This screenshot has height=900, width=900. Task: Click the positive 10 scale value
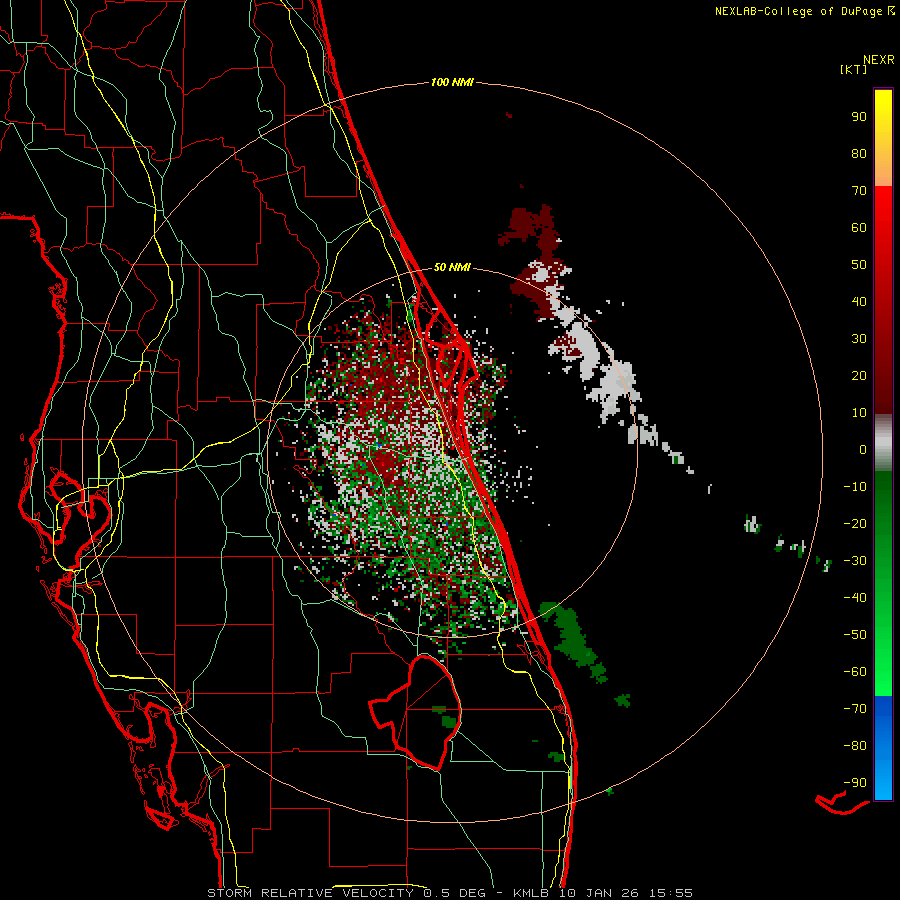click(x=859, y=413)
